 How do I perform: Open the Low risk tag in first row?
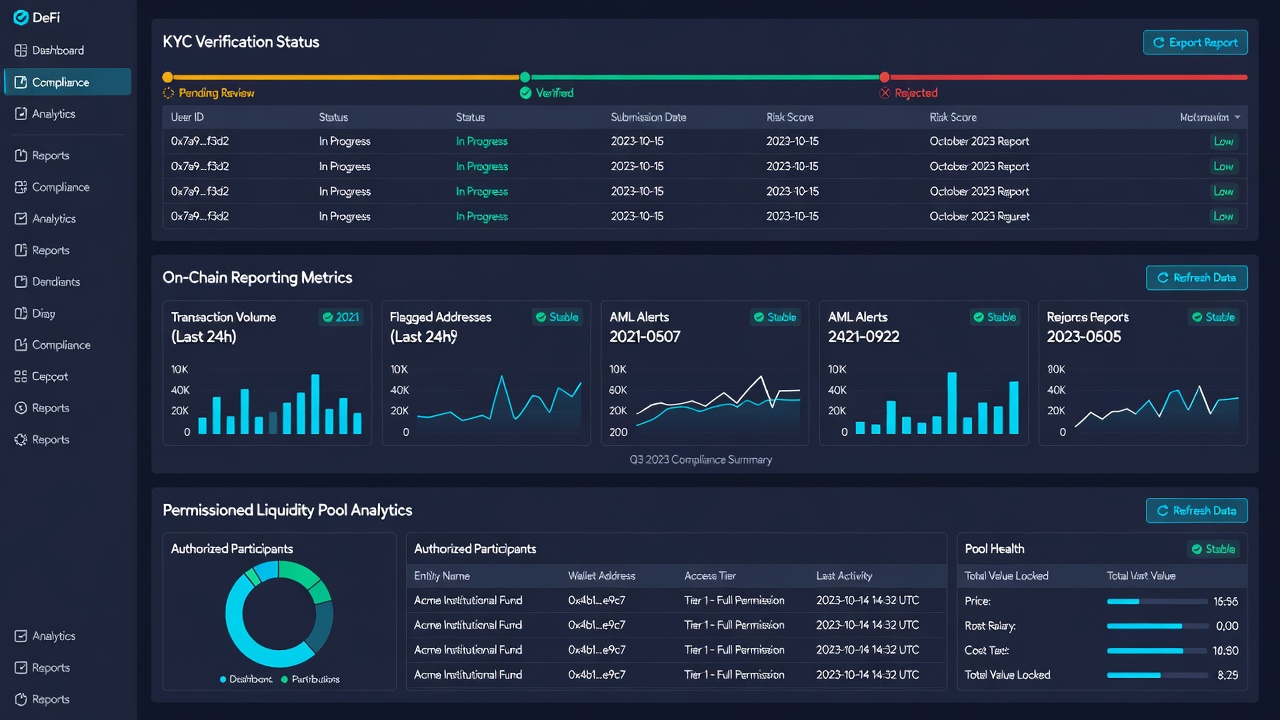coord(1223,142)
